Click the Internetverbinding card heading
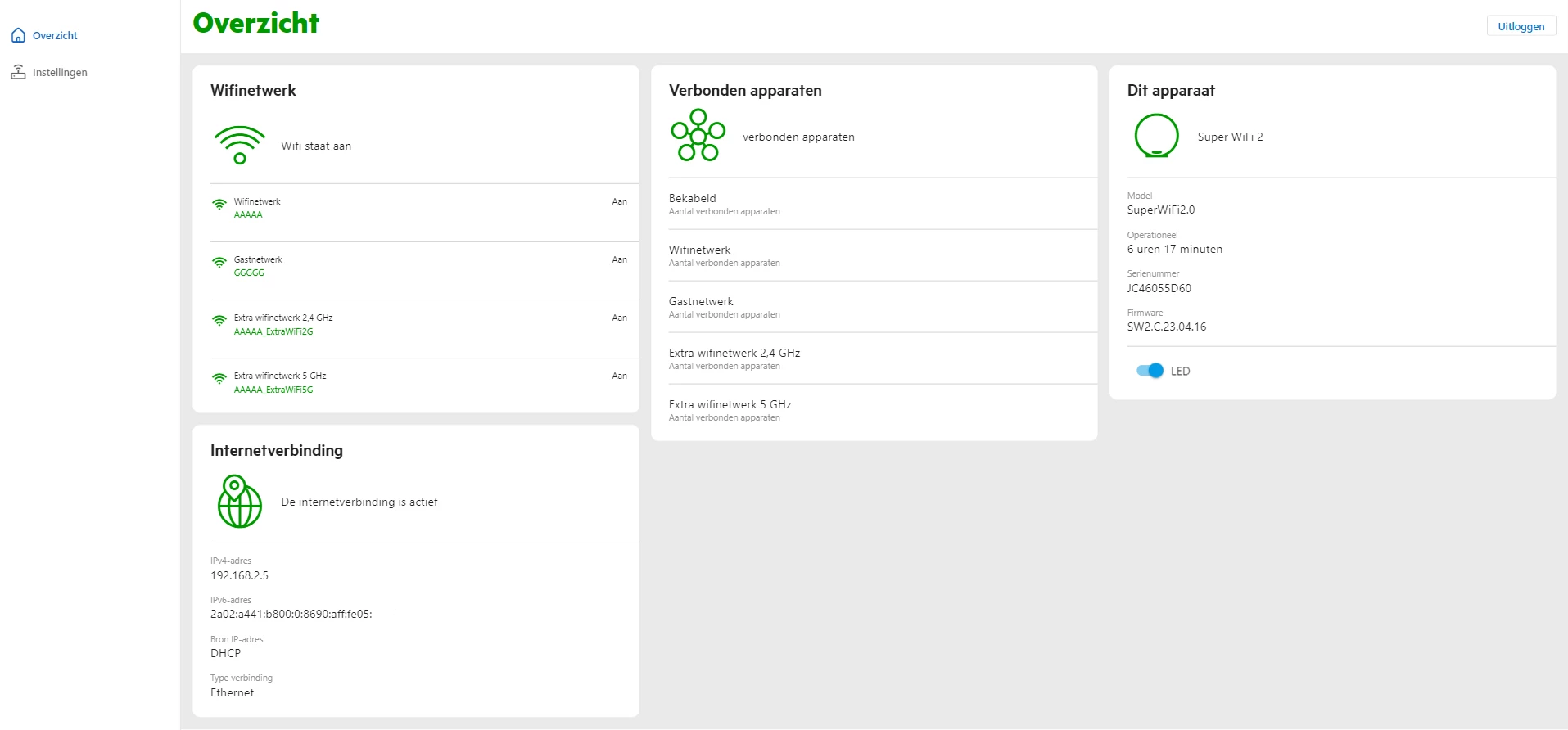 coord(277,451)
